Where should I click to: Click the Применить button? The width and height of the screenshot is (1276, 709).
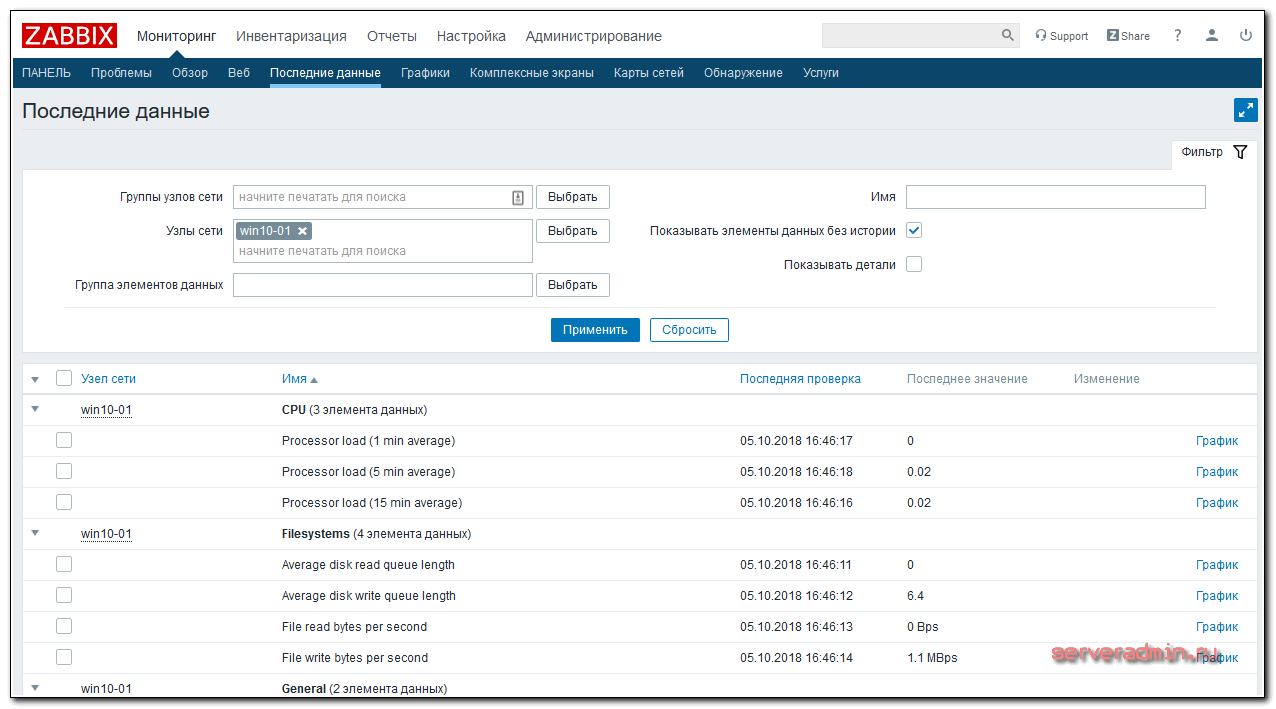[595, 330]
